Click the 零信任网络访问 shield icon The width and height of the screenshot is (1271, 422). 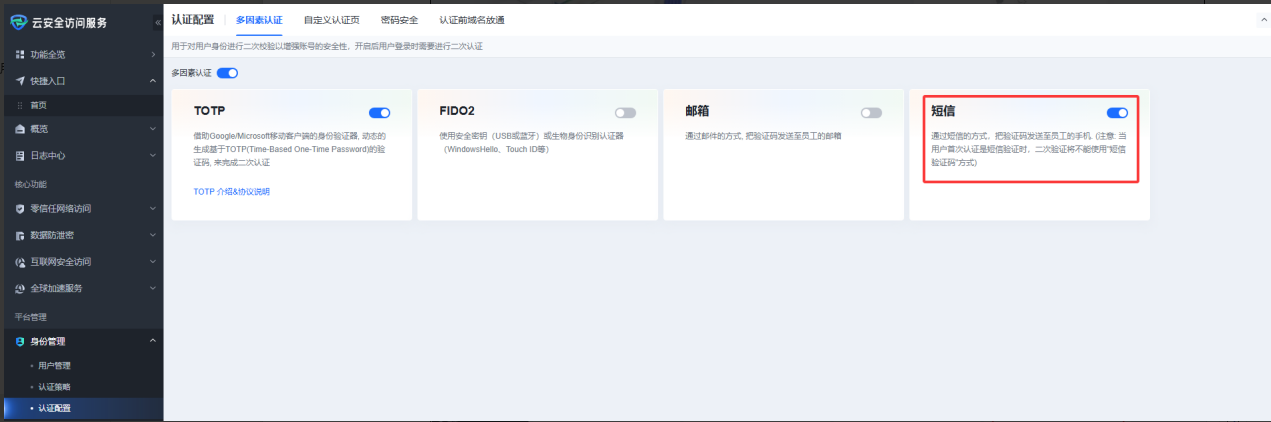coord(20,209)
